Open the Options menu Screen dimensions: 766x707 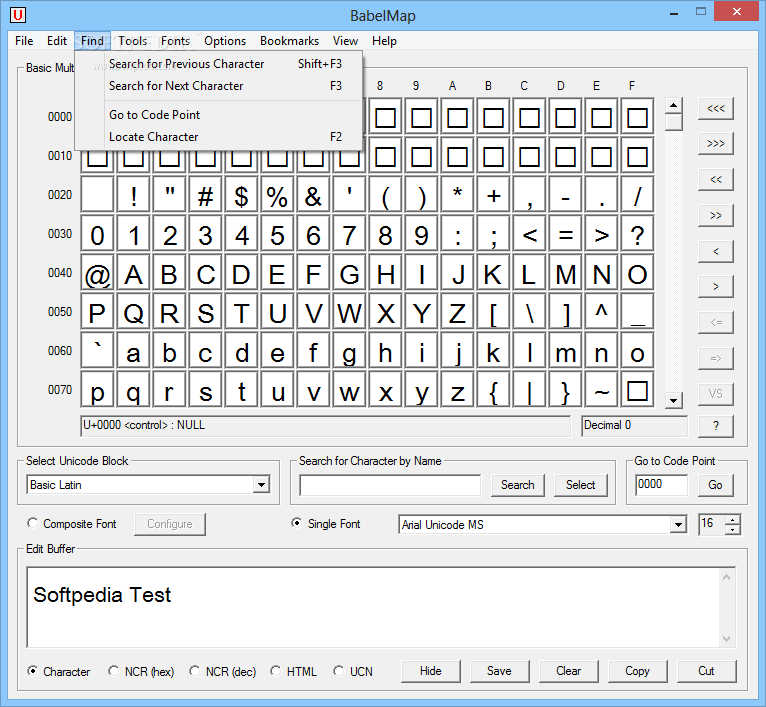(x=225, y=41)
